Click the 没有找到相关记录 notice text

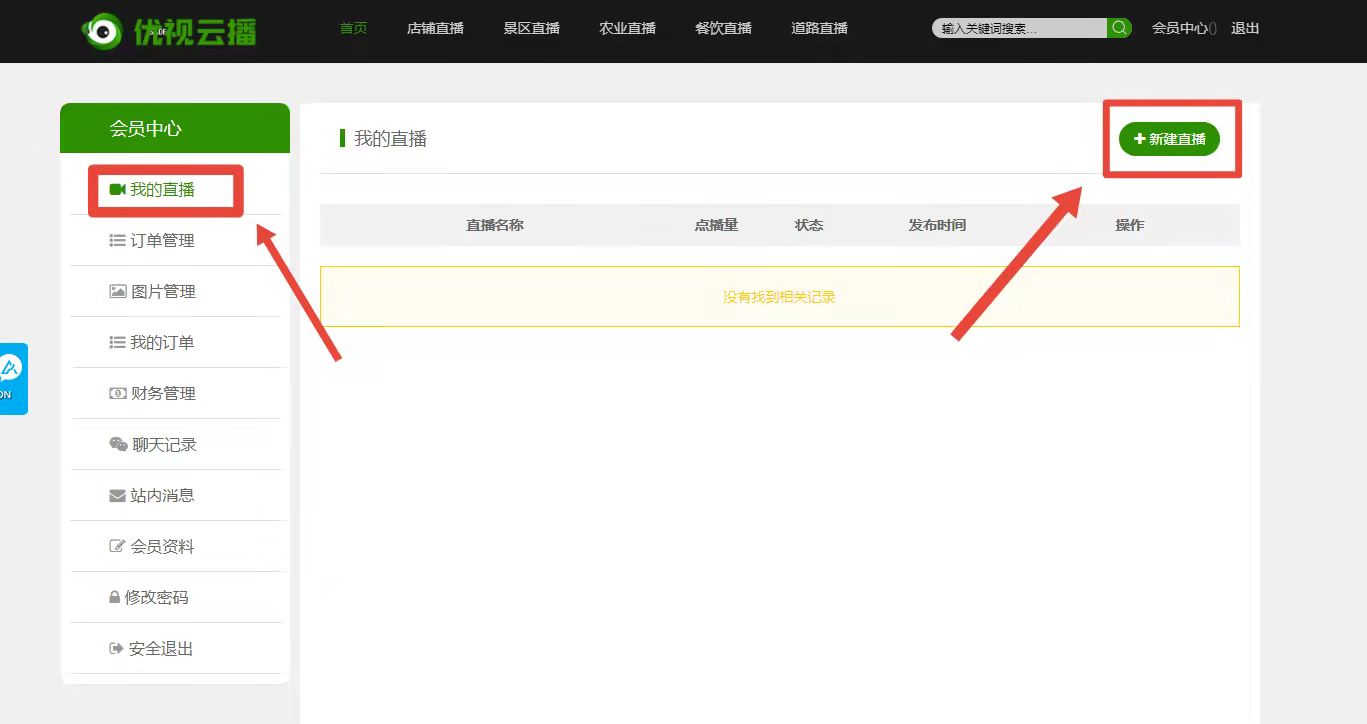click(779, 297)
